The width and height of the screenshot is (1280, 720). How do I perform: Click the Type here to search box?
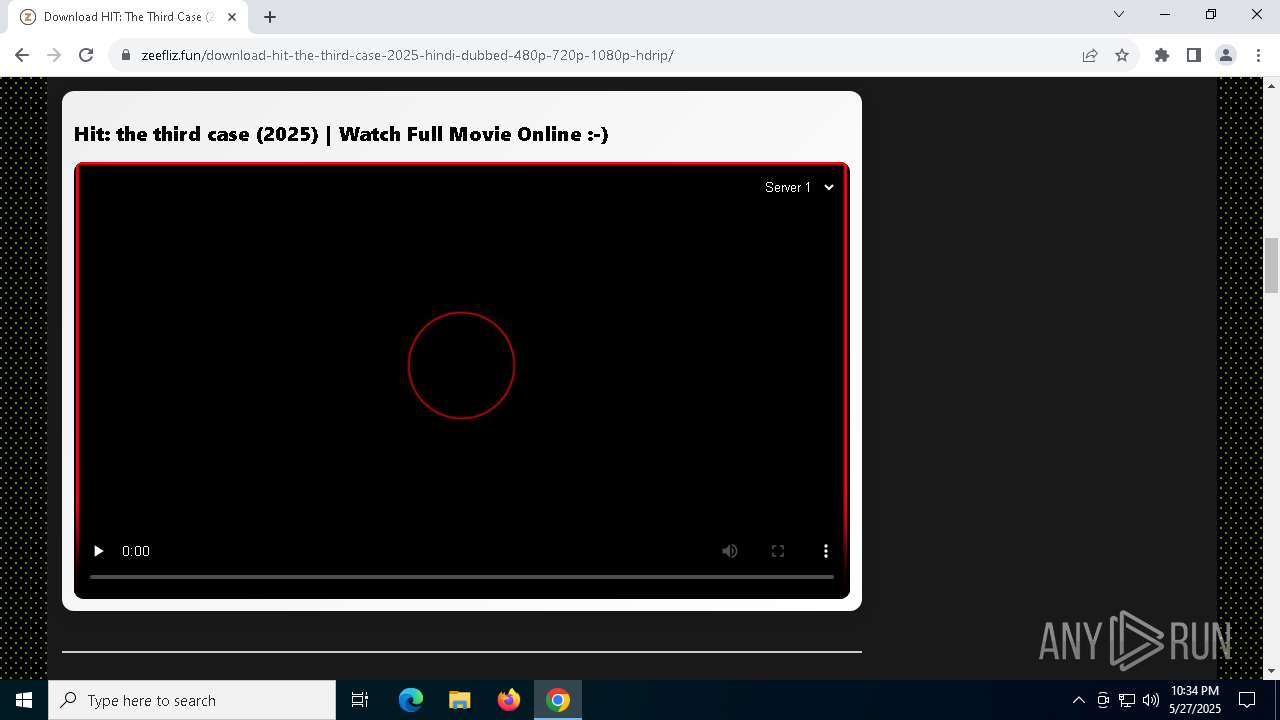click(x=192, y=700)
